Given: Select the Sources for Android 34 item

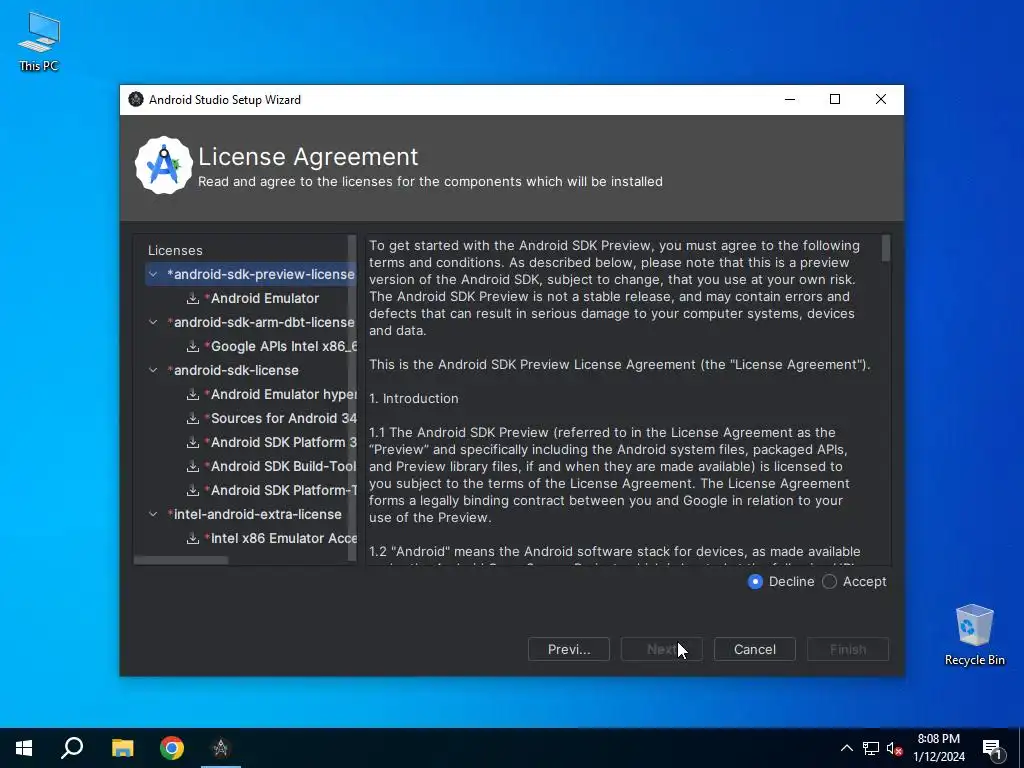Looking at the screenshot, I should [281, 419].
